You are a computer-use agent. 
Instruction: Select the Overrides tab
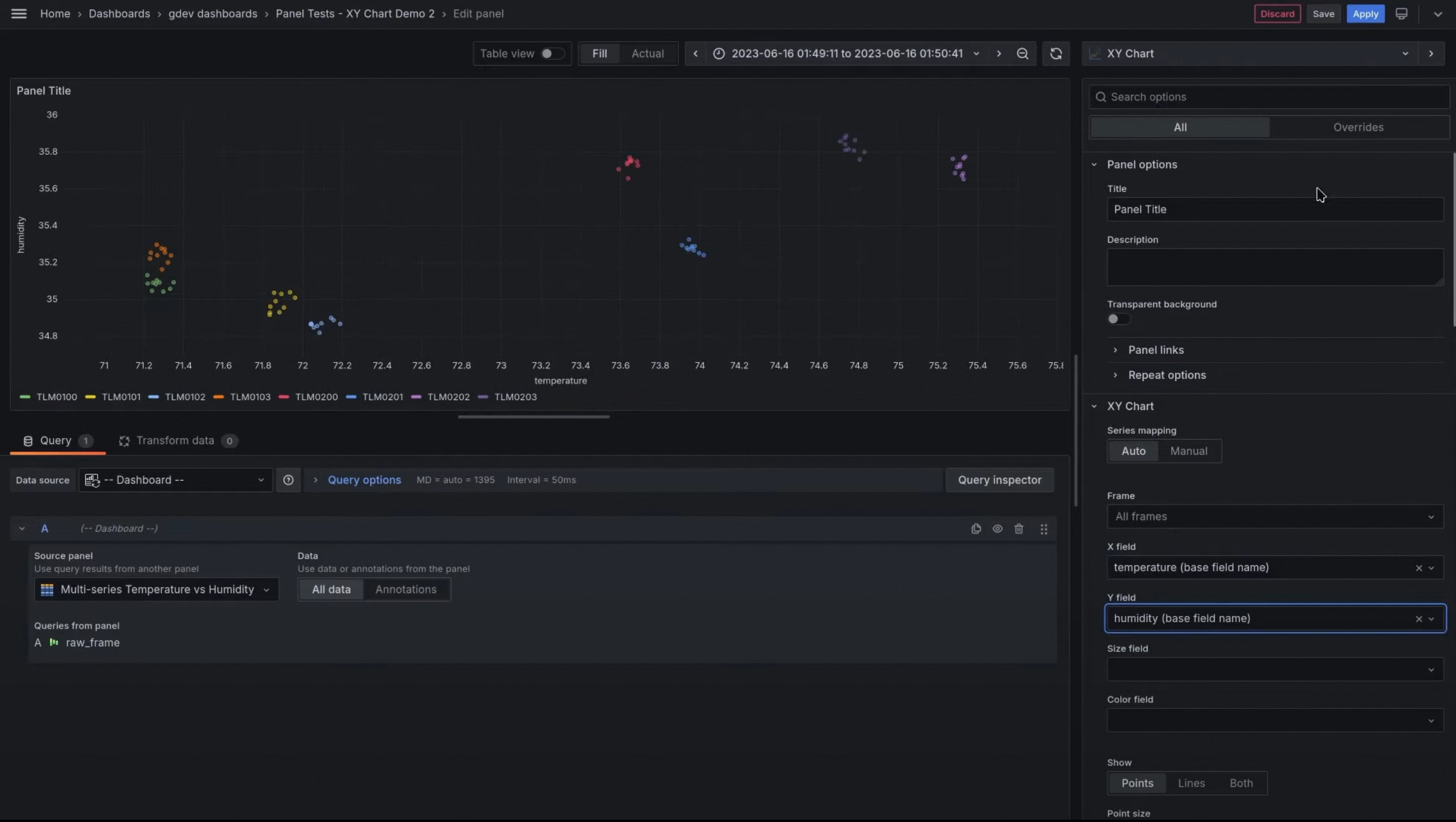[1358, 127]
